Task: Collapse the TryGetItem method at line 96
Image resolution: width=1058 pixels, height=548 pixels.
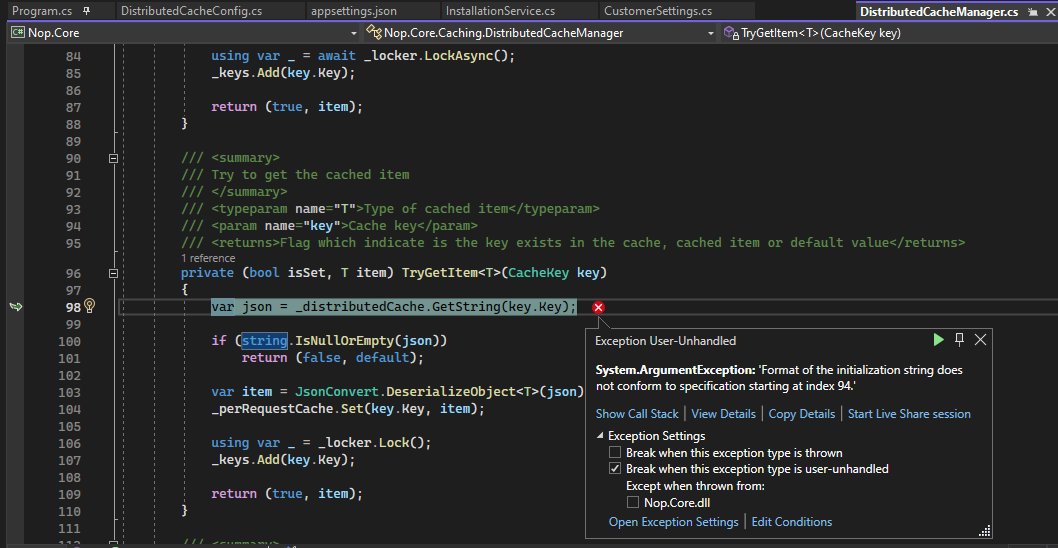Action: click(113, 273)
